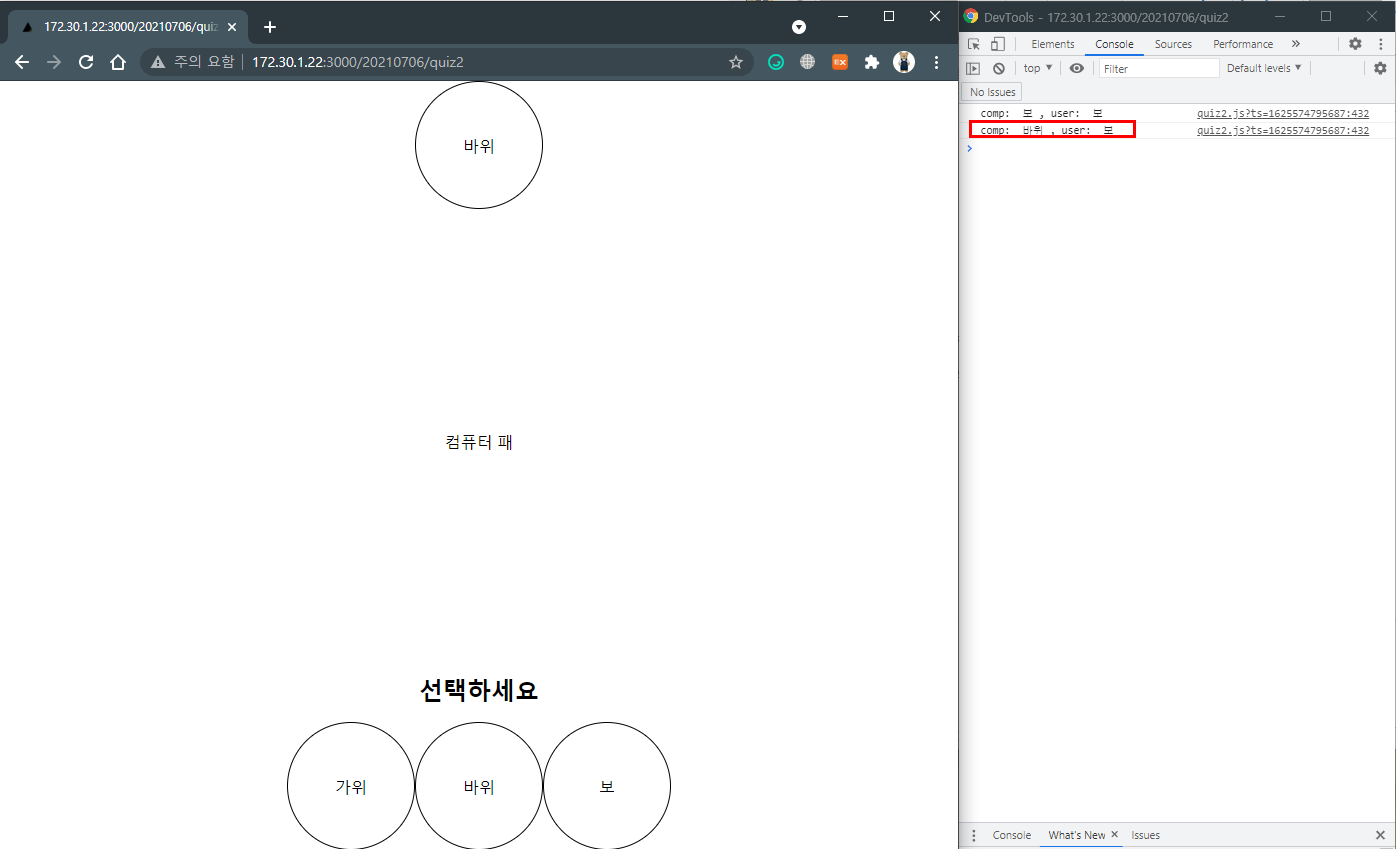The image size is (1396, 849).
Task: Toggle the console sidebar panel
Action: tap(973, 68)
